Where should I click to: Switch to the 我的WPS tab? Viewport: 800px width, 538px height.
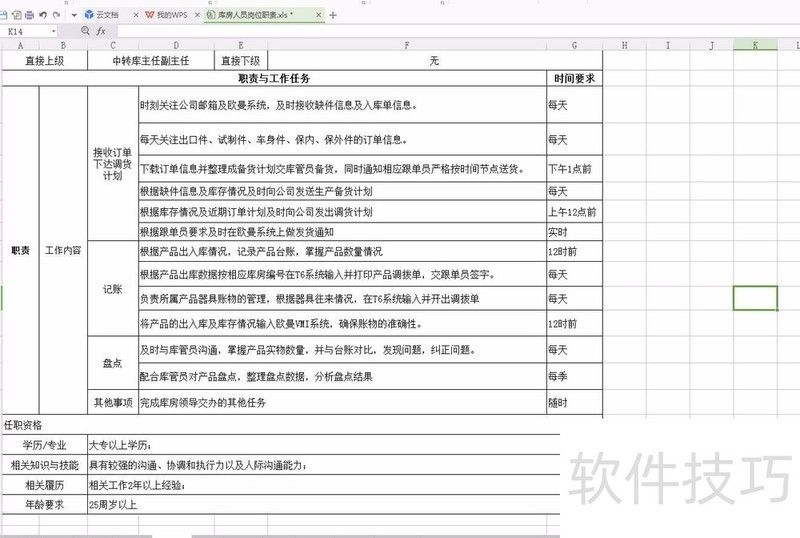tap(164, 15)
